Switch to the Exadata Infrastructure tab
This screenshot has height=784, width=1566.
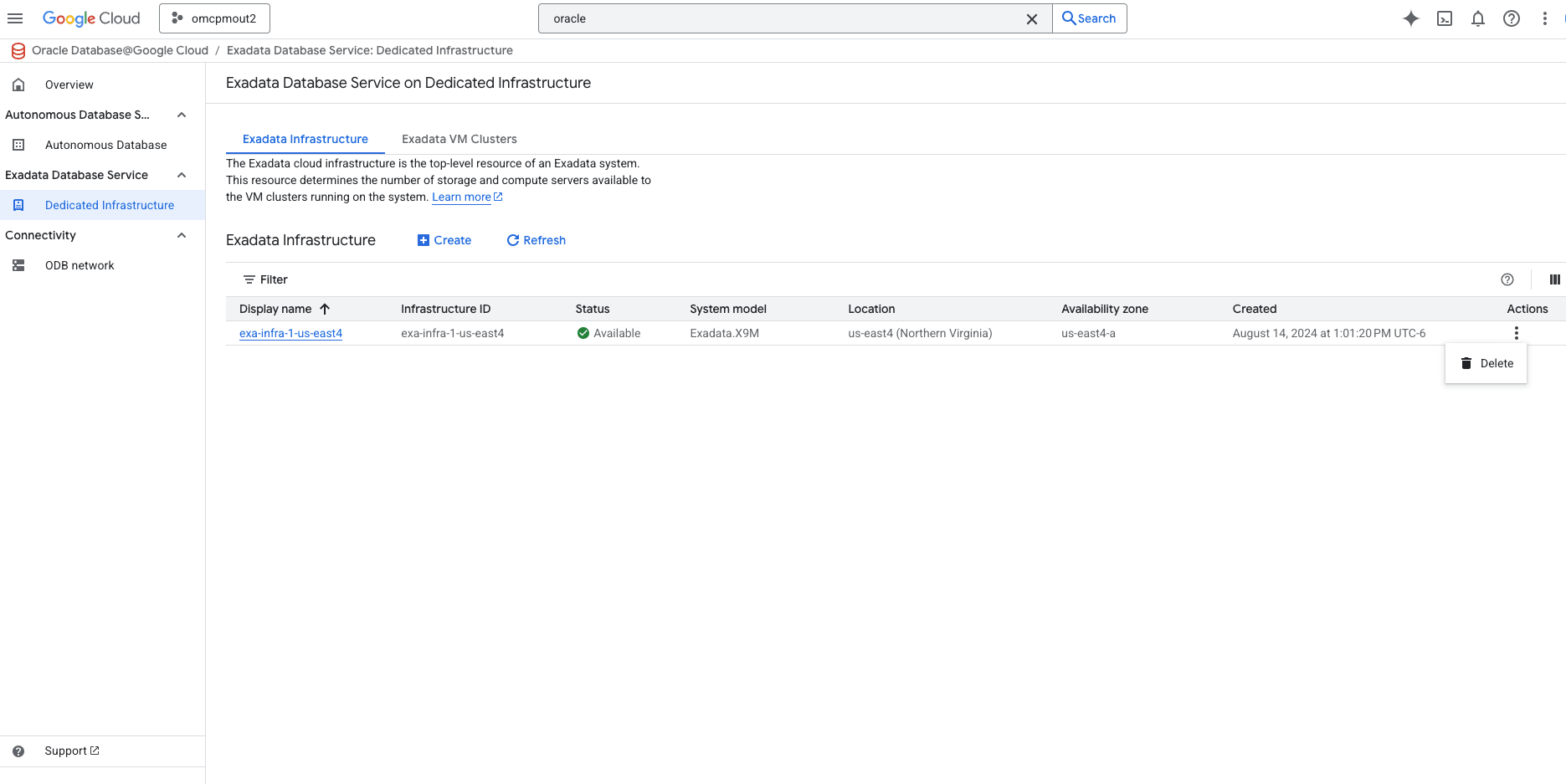tap(305, 139)
